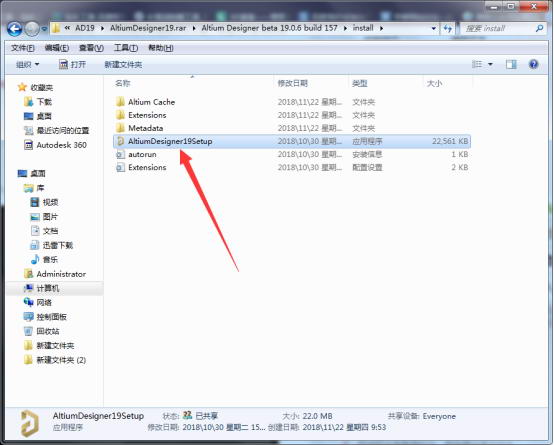Click 新建文件夹 to create new folder

[123, 65]
